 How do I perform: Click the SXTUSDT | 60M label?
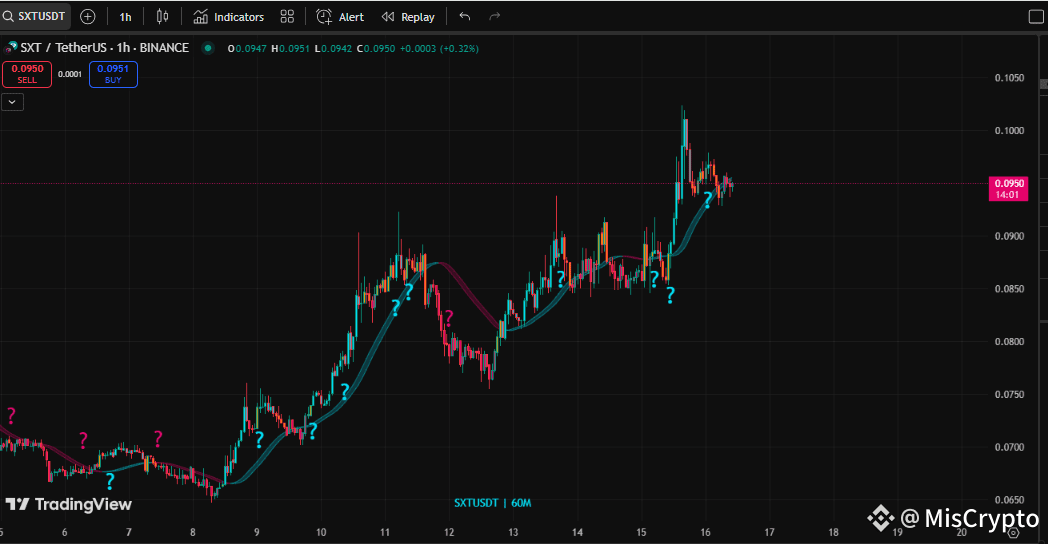(x=493, y=503)
